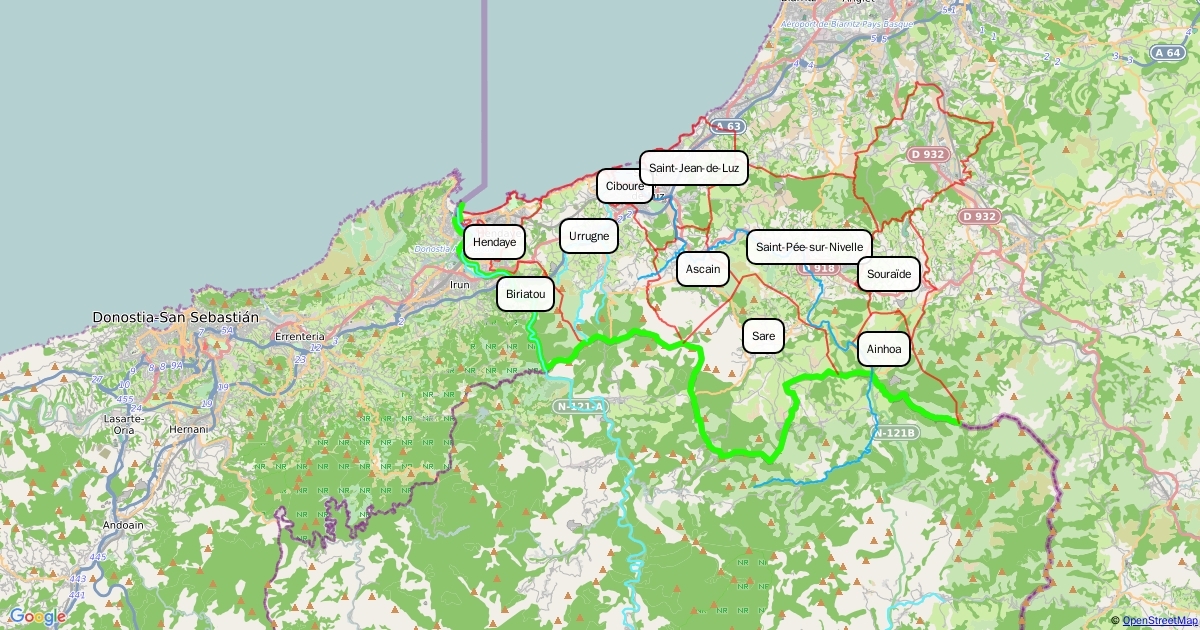The image size is (1200, 630).
Task: Click the N-121B road shield
Action: 894,433
